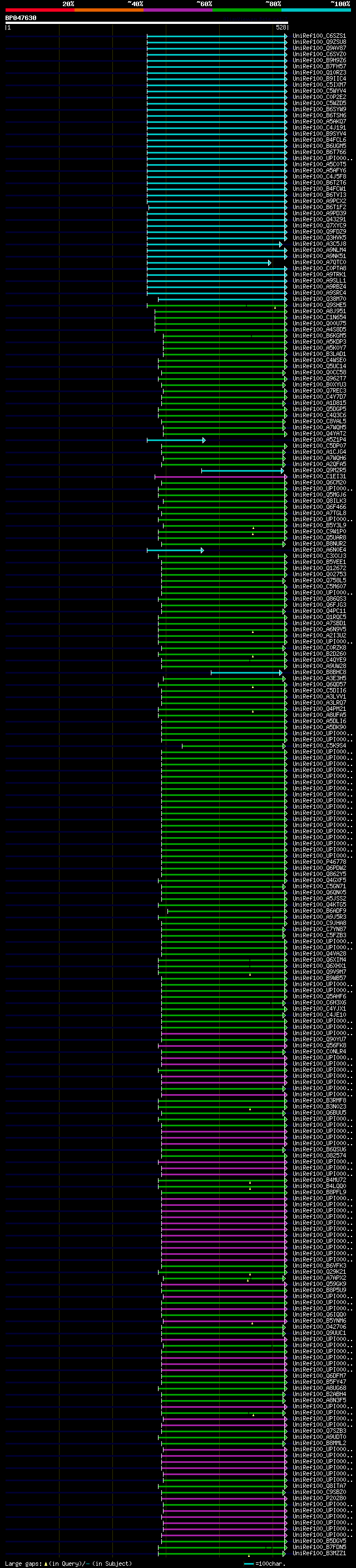Select hit label UniRef100_A5DK90
The width and height of the screenshot is (356, 1568).
click(x=319, y=728)
